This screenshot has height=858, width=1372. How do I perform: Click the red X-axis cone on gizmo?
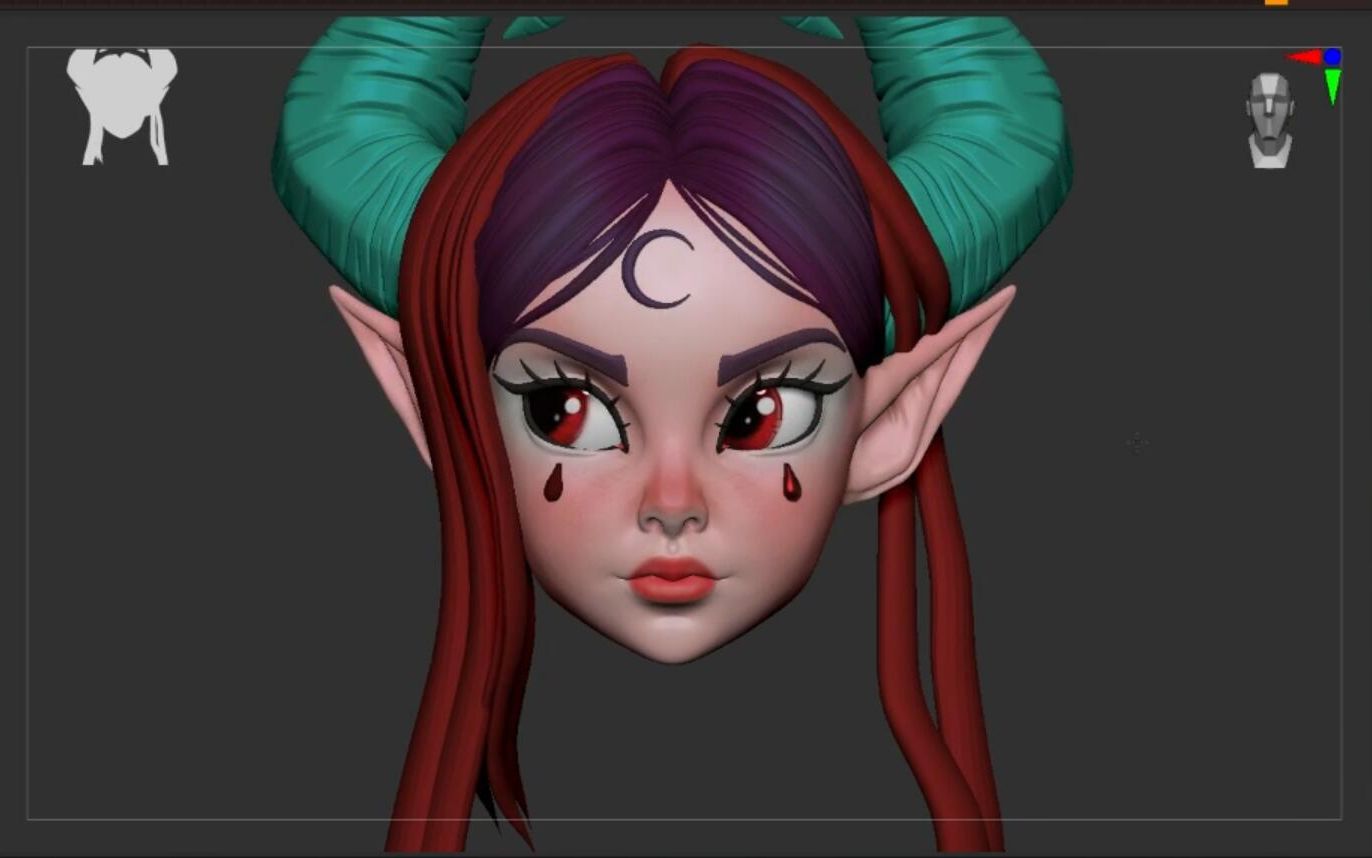(1304, 57)
